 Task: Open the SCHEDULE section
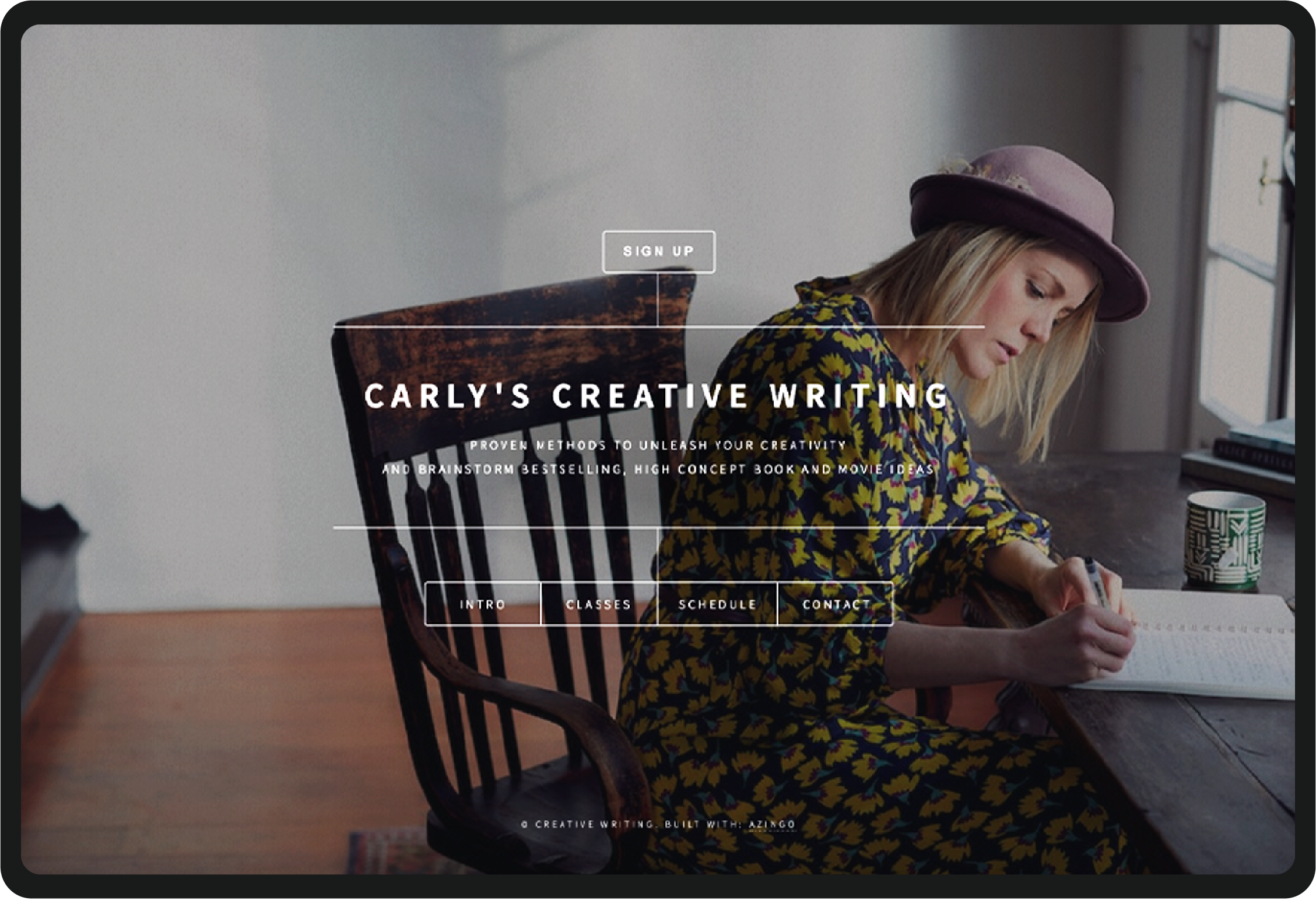point(717,604)
